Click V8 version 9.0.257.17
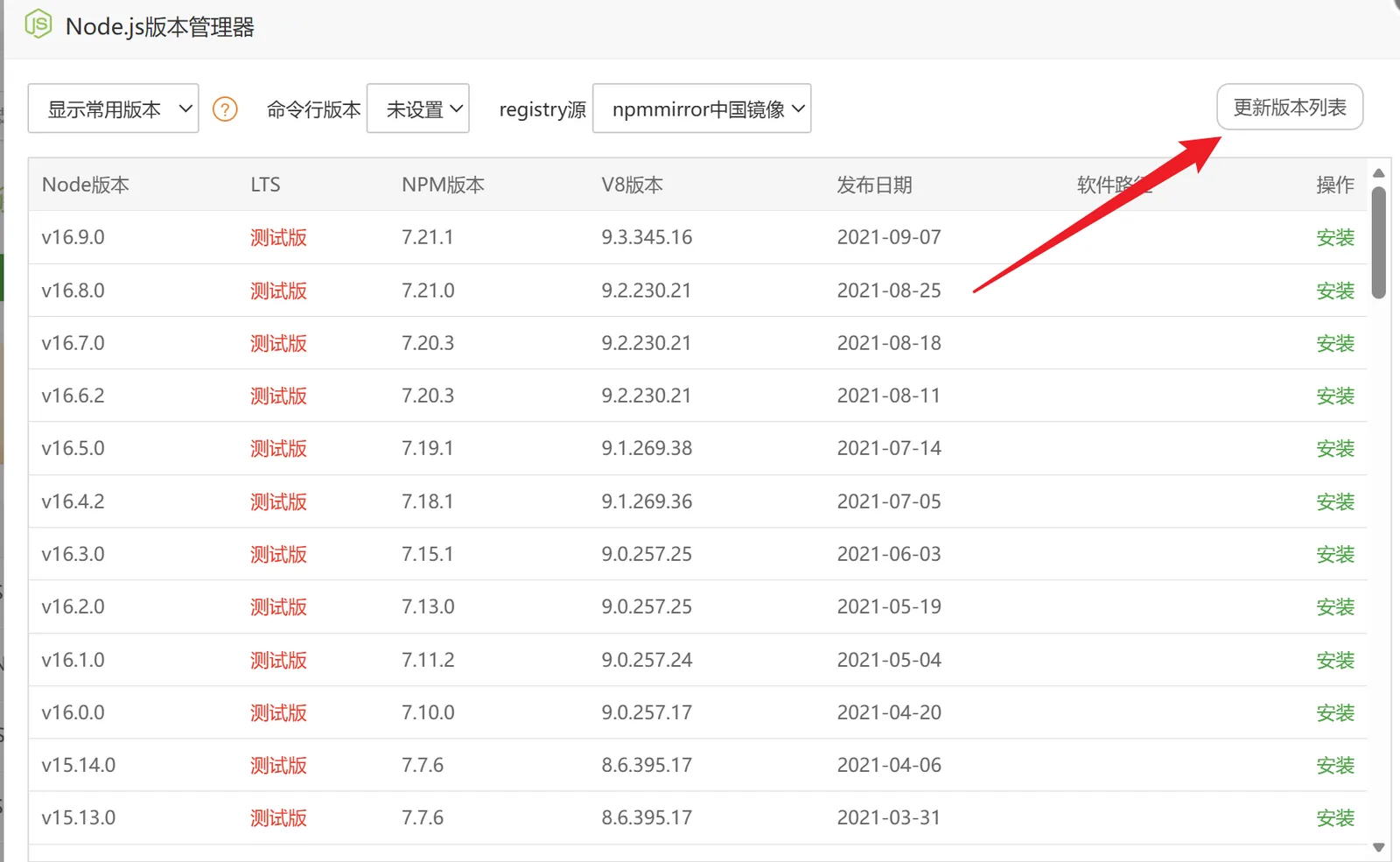This screenshot has height=862, width=1400. click(647, 712)
